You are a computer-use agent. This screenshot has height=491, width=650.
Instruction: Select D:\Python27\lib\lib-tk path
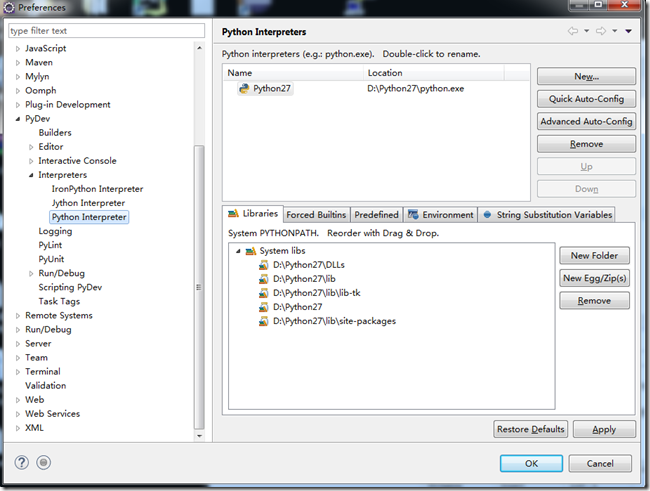(317, 293)
